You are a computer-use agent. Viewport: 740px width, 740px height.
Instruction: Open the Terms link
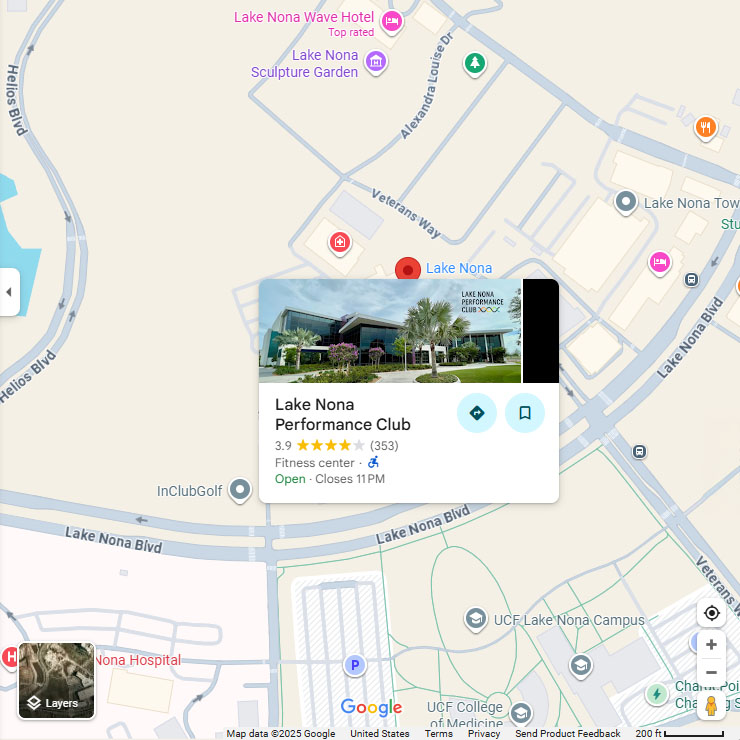pyautogui.click(x=438, y=733)
